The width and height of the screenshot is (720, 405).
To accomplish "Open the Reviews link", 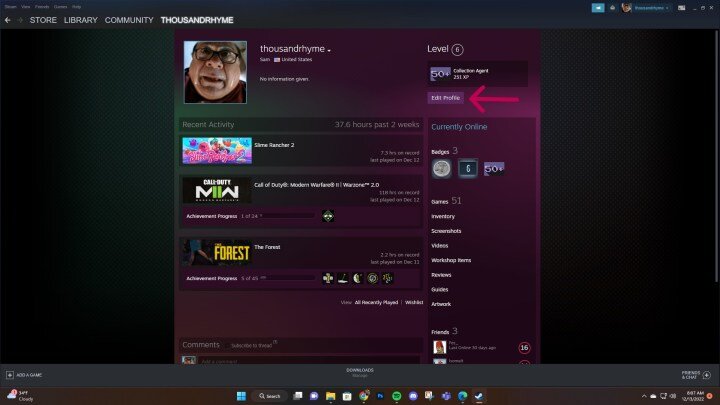I will point(441,275).
